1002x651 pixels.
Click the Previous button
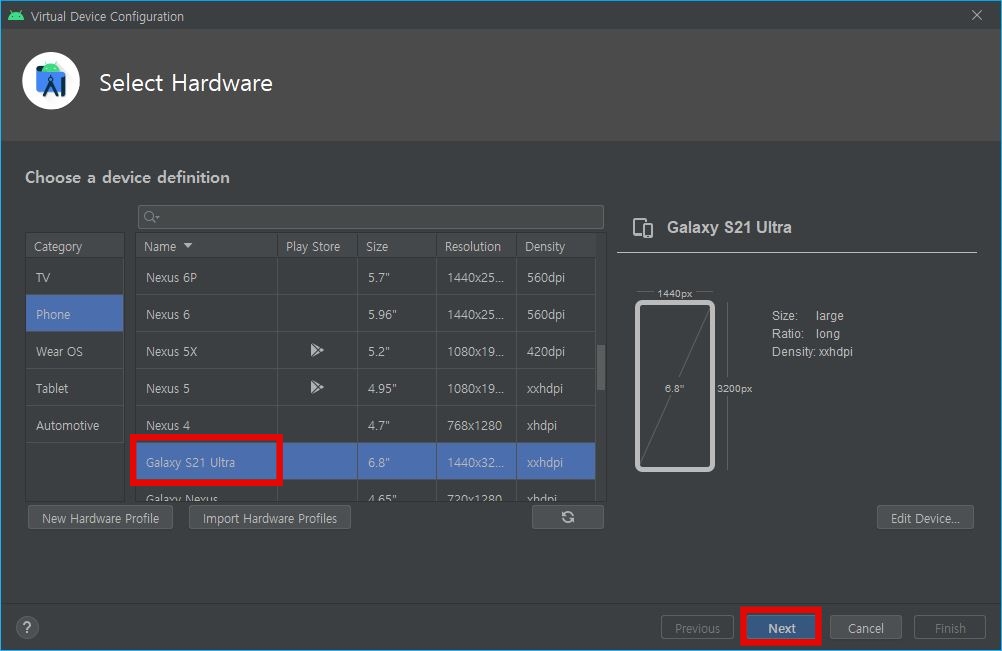point(697,628)
